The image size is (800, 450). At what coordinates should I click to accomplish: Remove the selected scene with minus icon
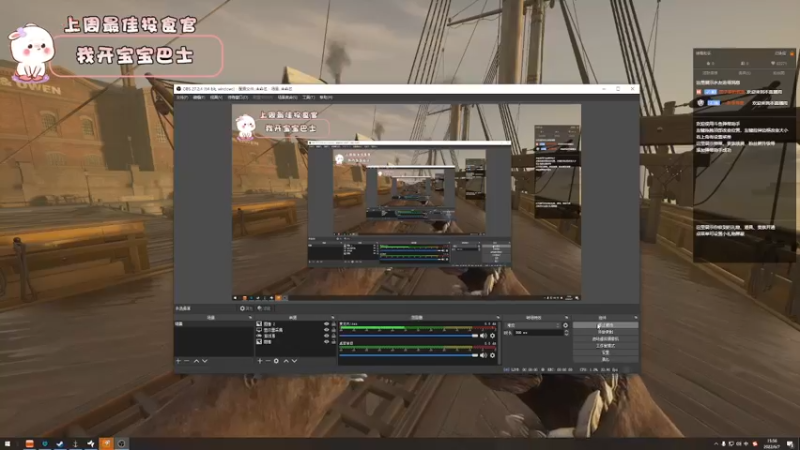click(187, 361)
